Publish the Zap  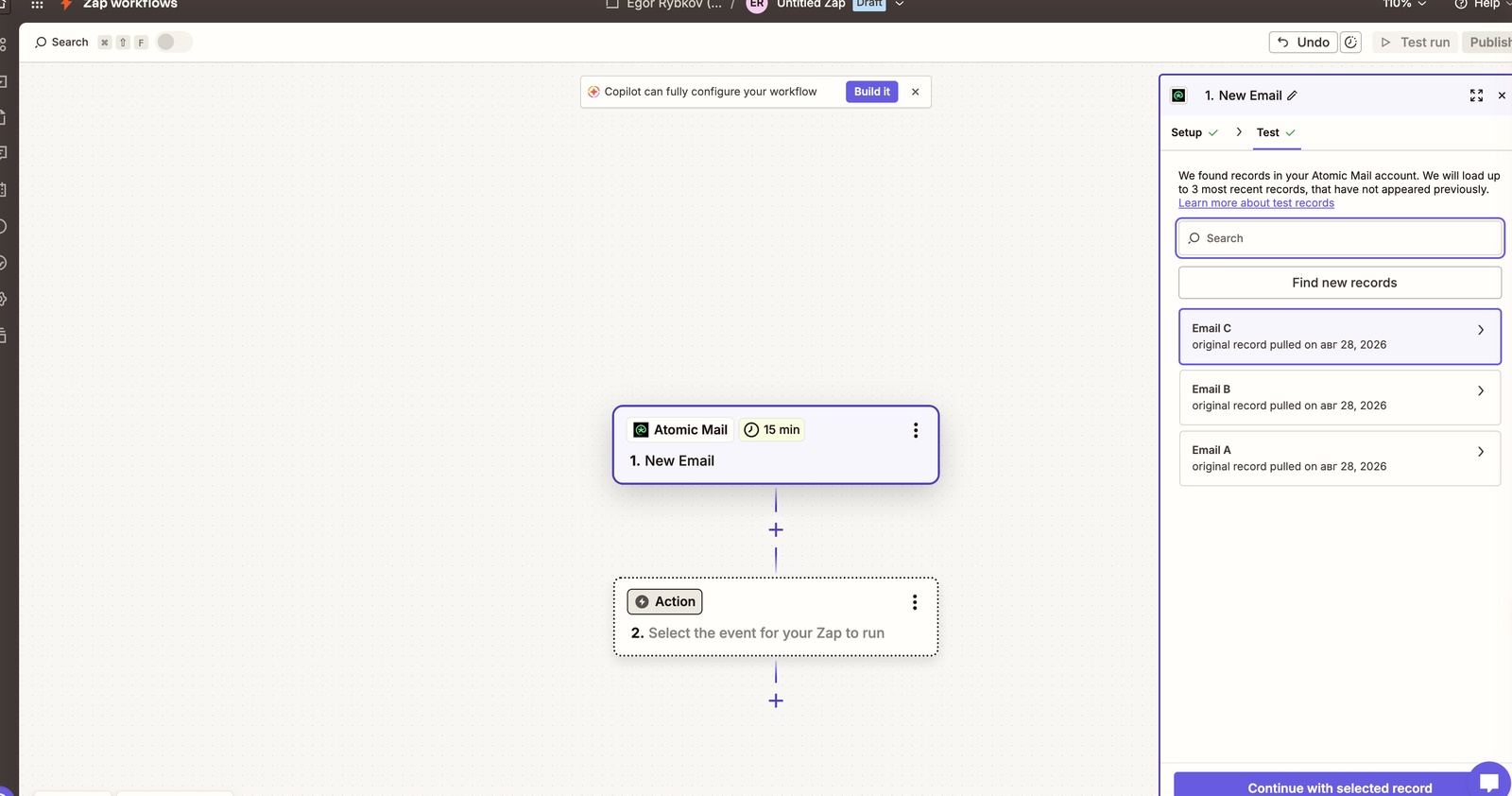click(1488, 43)
